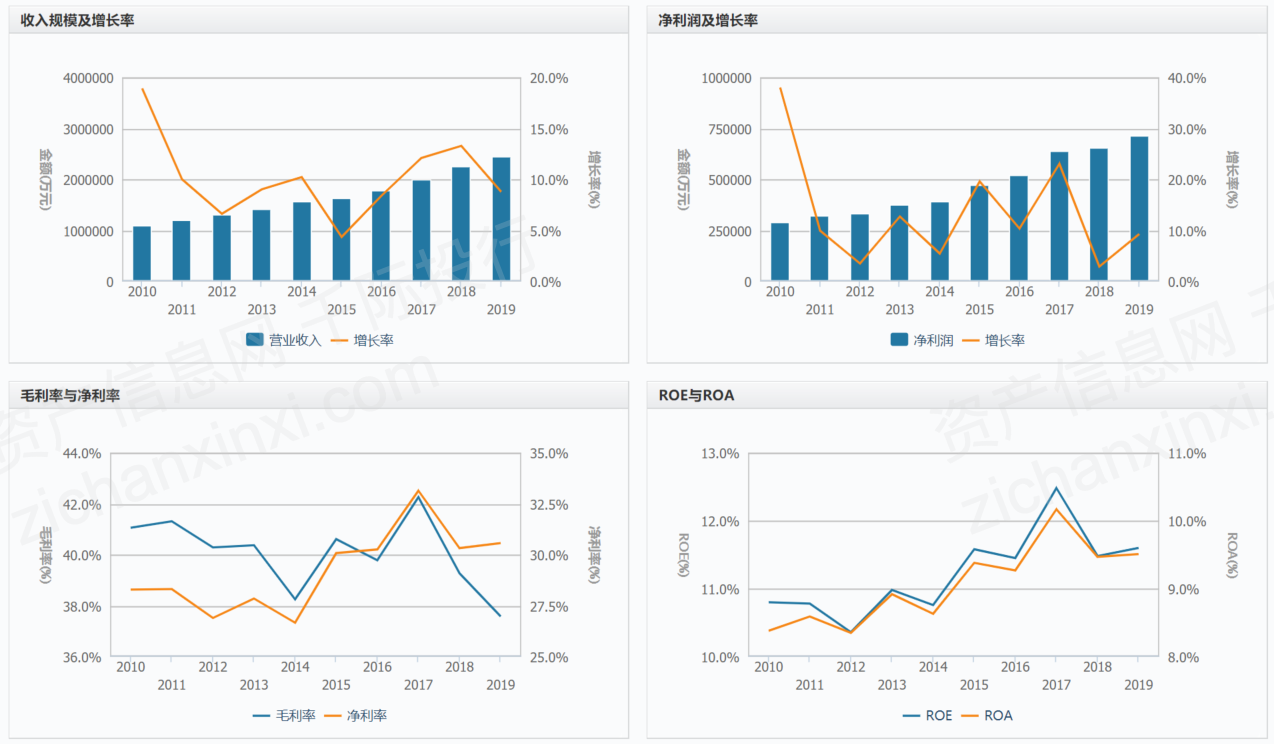Click the 2018 dip on the net profit 增长率 line
This screenshot has width=1274, height=744.
1099,267
